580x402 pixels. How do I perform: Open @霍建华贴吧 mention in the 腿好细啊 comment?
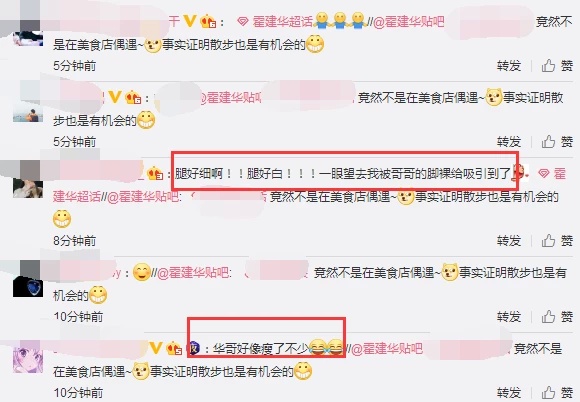click(x=143, y=197)
